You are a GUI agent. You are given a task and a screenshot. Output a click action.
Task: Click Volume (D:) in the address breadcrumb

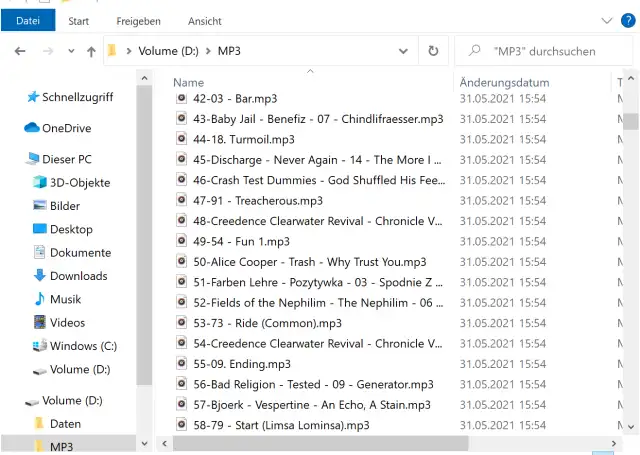pos(168,51)
